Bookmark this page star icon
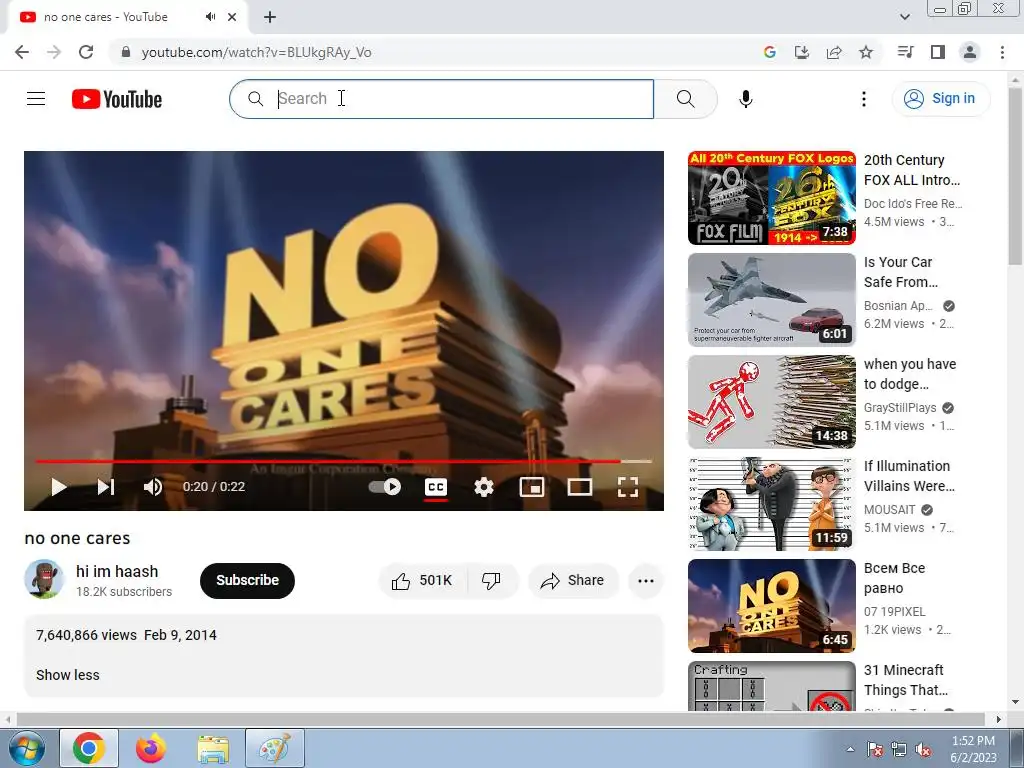Image resolution: width=1024 pixels, height=768 pixels. coord(866,52)
